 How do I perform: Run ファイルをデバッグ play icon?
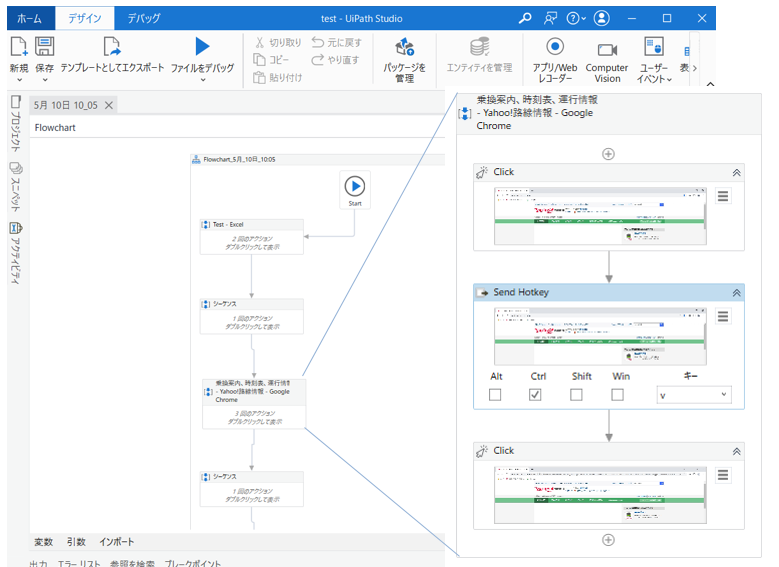(202, 46)
